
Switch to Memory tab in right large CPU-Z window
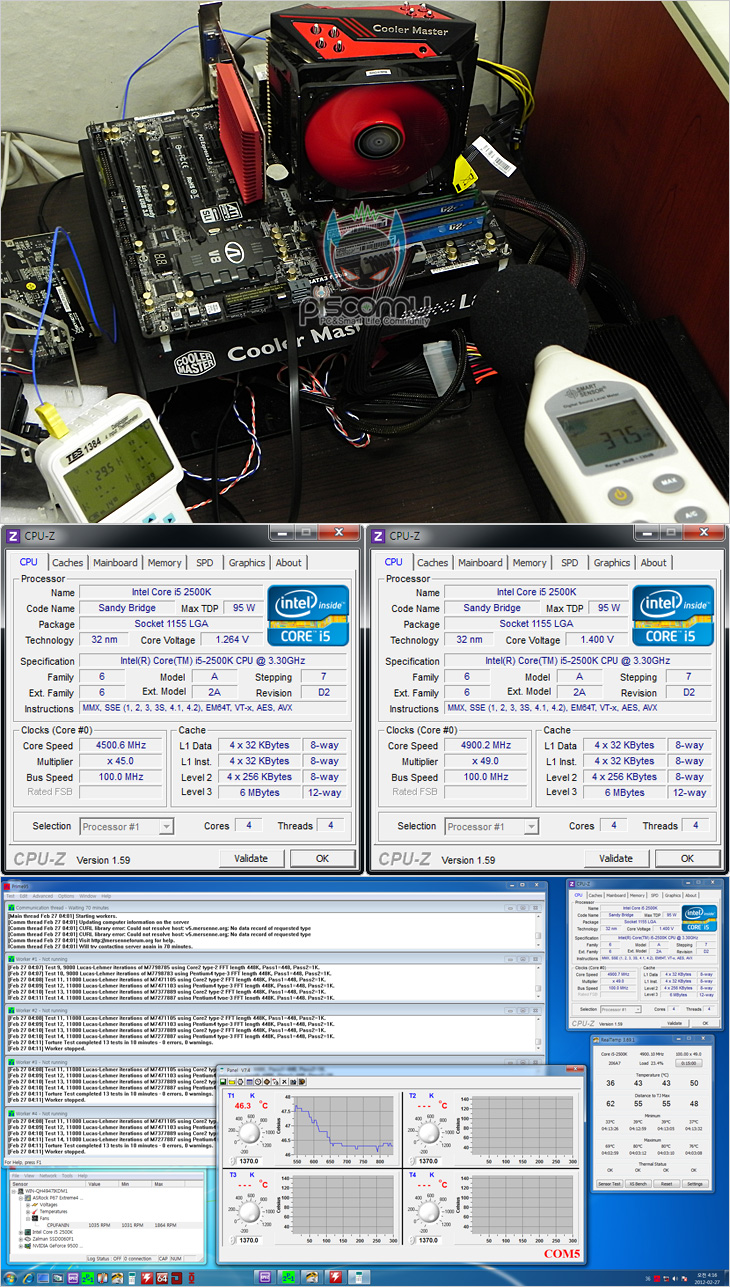coord(530,563)
